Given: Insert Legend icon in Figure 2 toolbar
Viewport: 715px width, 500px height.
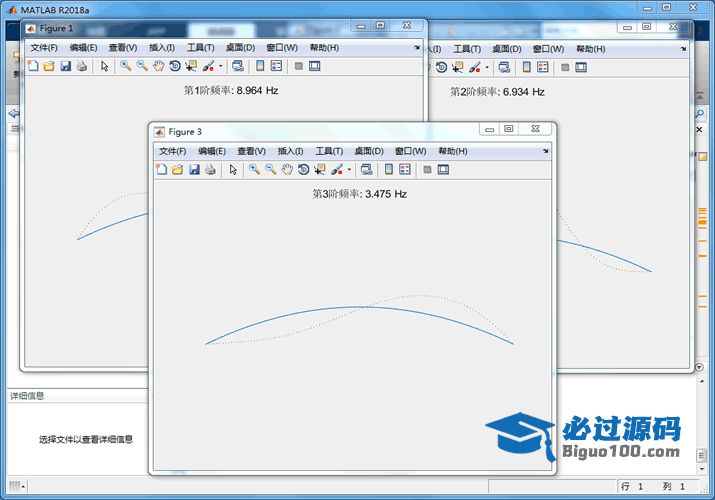Looking at the screenshot, I should [x=543, y=67].
